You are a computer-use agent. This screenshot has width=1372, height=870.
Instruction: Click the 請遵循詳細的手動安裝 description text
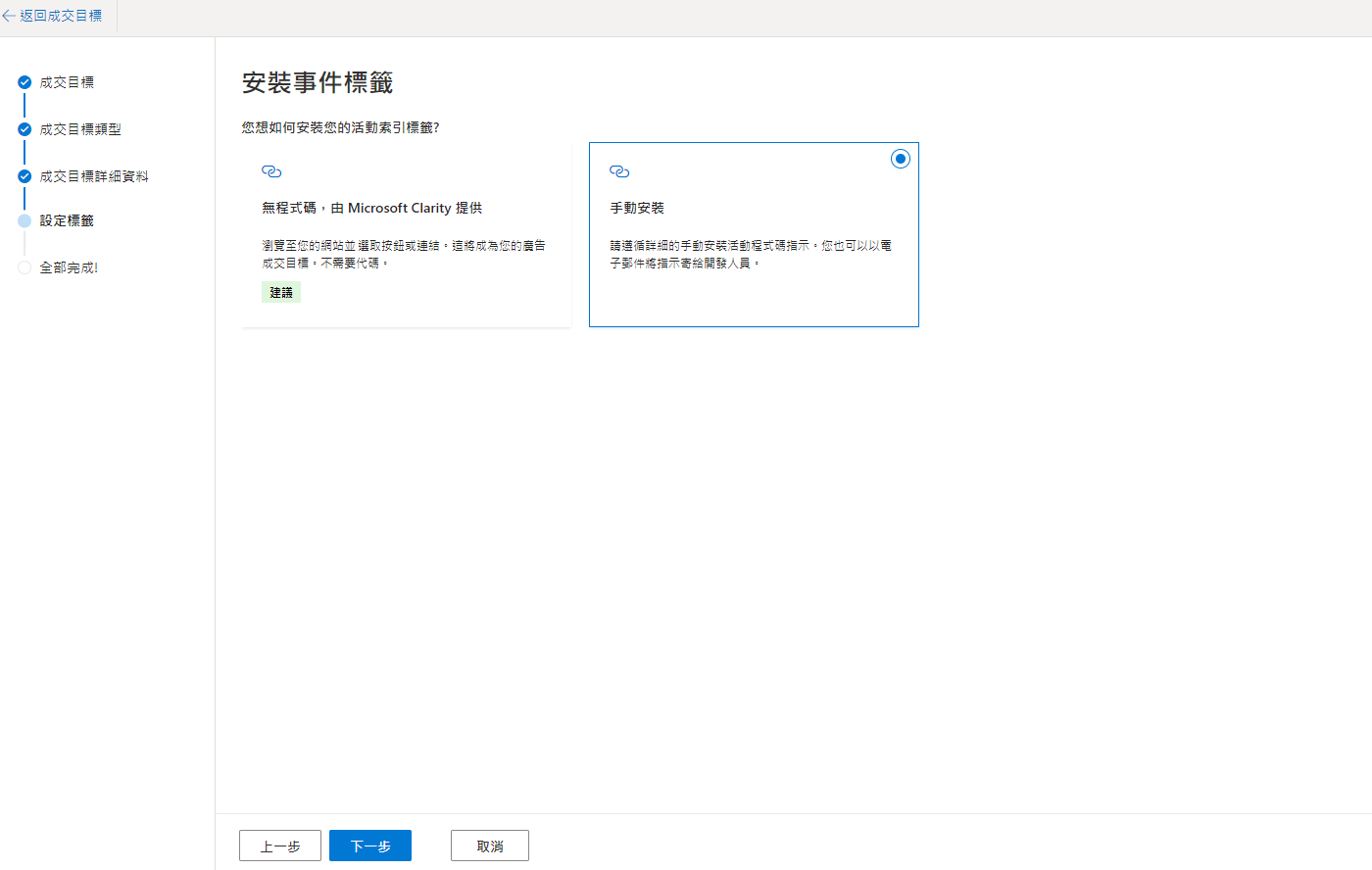click(751, 254)
